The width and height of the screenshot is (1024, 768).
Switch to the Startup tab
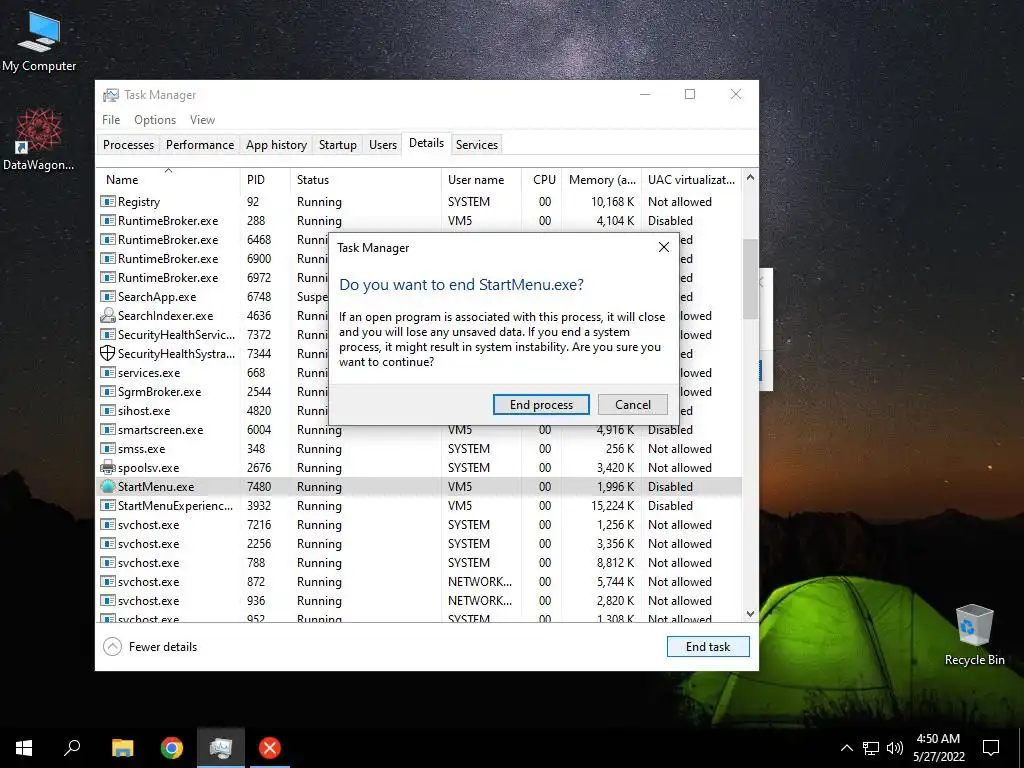point(338,145)
